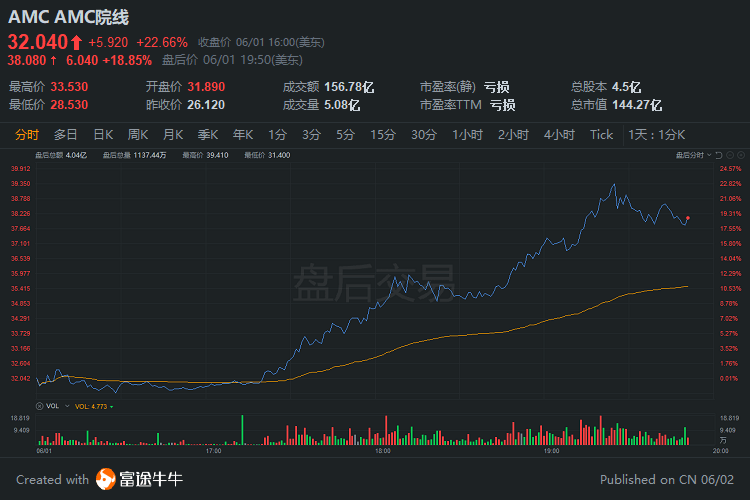Click the zoom-out circle icon above chart

click(730, 155)
